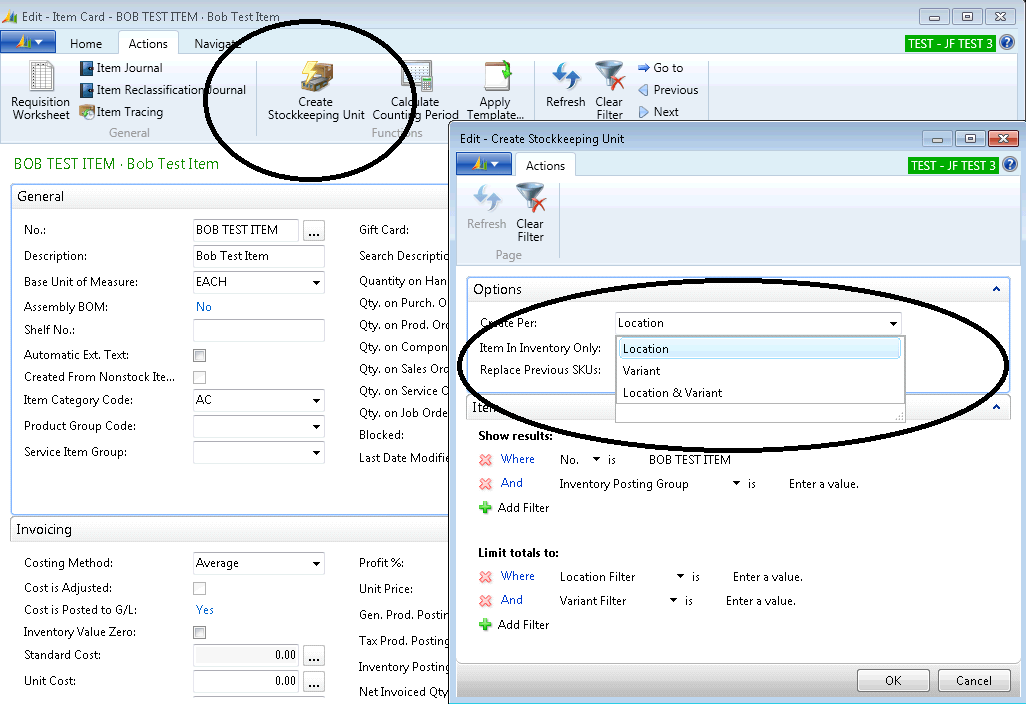Screen dimensions: 1026x704
Task: Click OK in Create Stockkeeping Unit dialog
Action: [893, 680]
